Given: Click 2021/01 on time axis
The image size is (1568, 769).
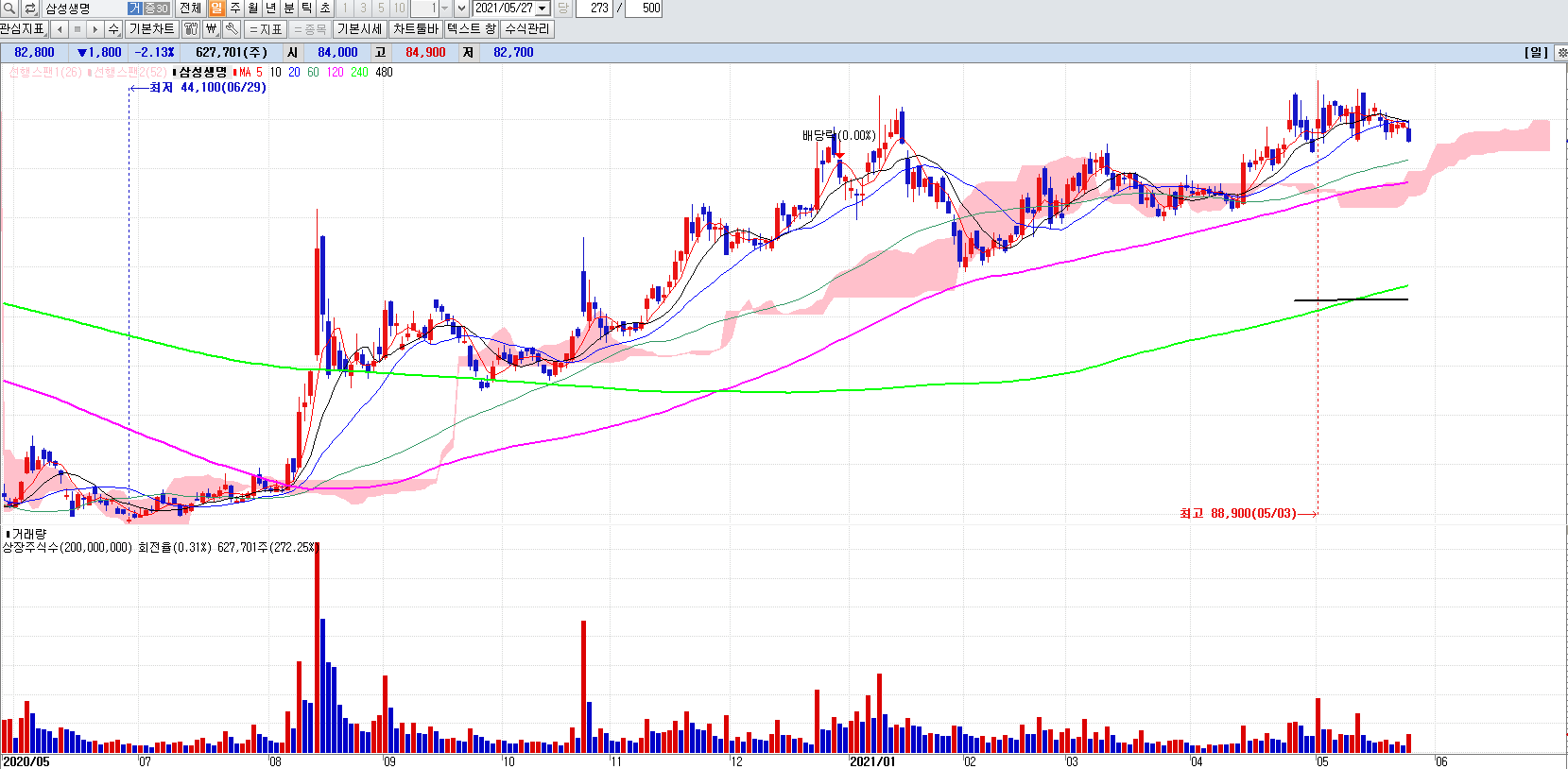Looking at the screenshot, I should pyautogui.click(x=871, y=761).
